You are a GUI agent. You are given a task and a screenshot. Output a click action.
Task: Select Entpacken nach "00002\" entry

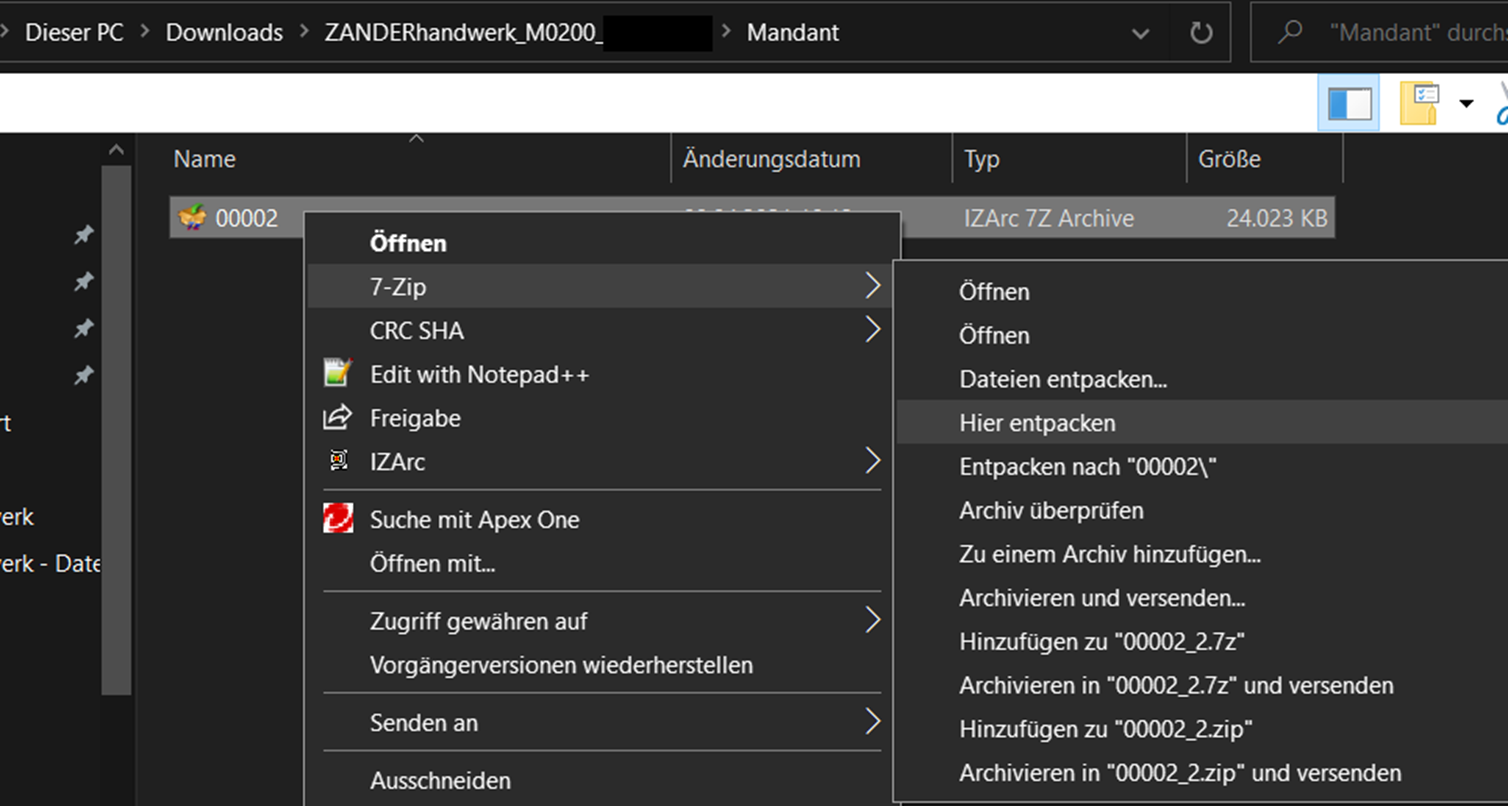(1087, 467)
